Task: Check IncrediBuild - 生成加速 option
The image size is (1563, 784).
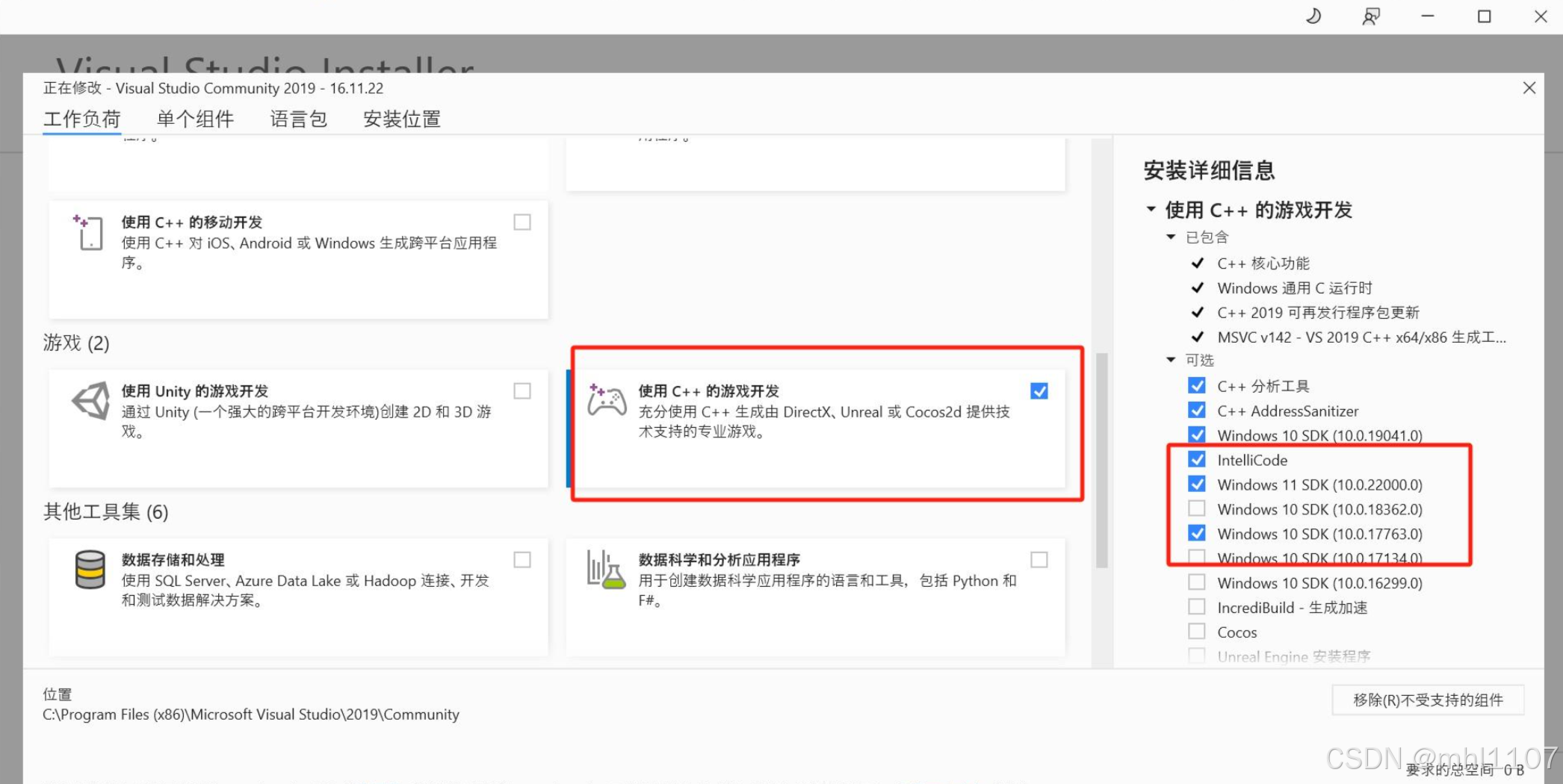Action: coord(1197,607)
